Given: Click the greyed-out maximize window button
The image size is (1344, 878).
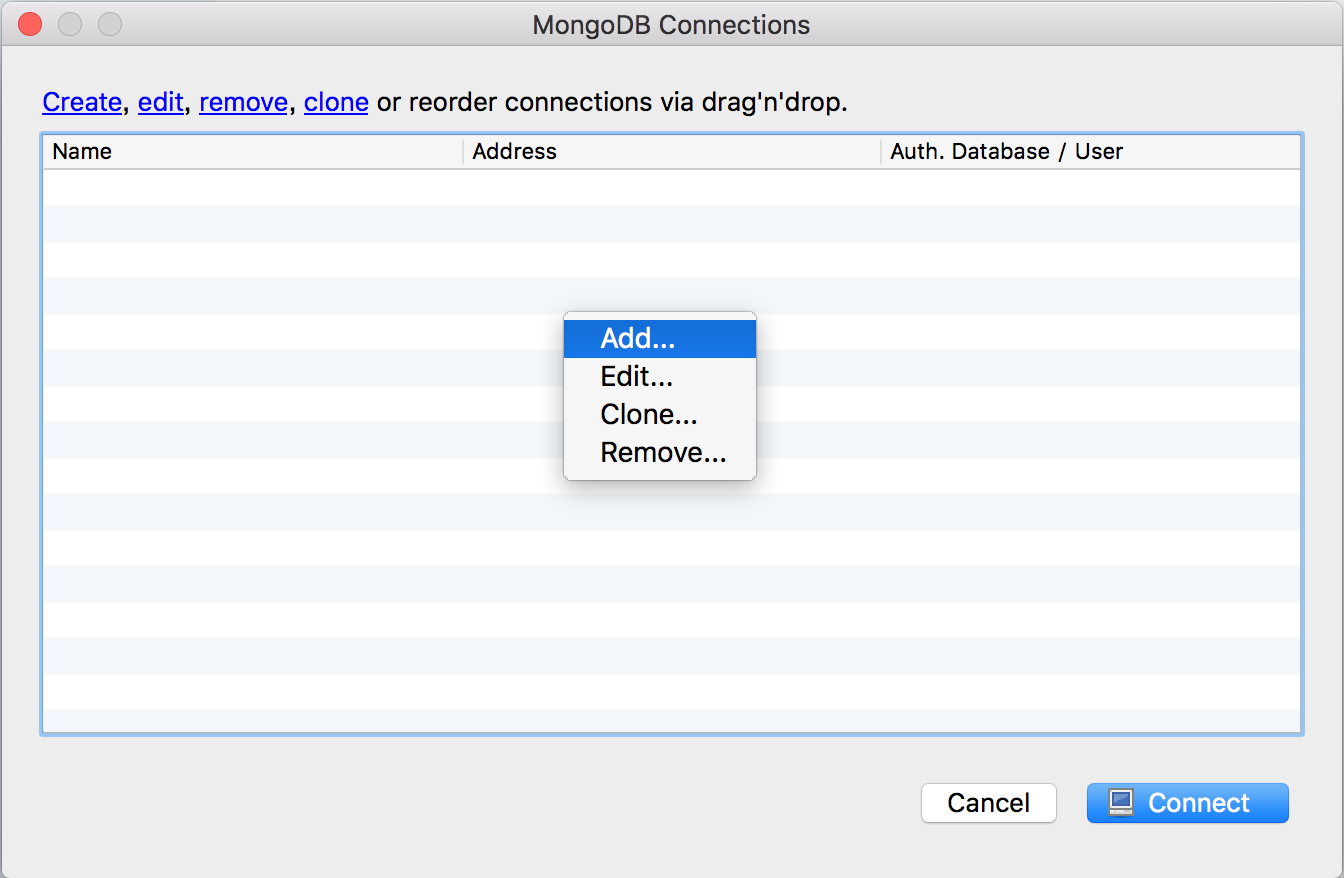Looking at the screenshot, I should 110,24.
